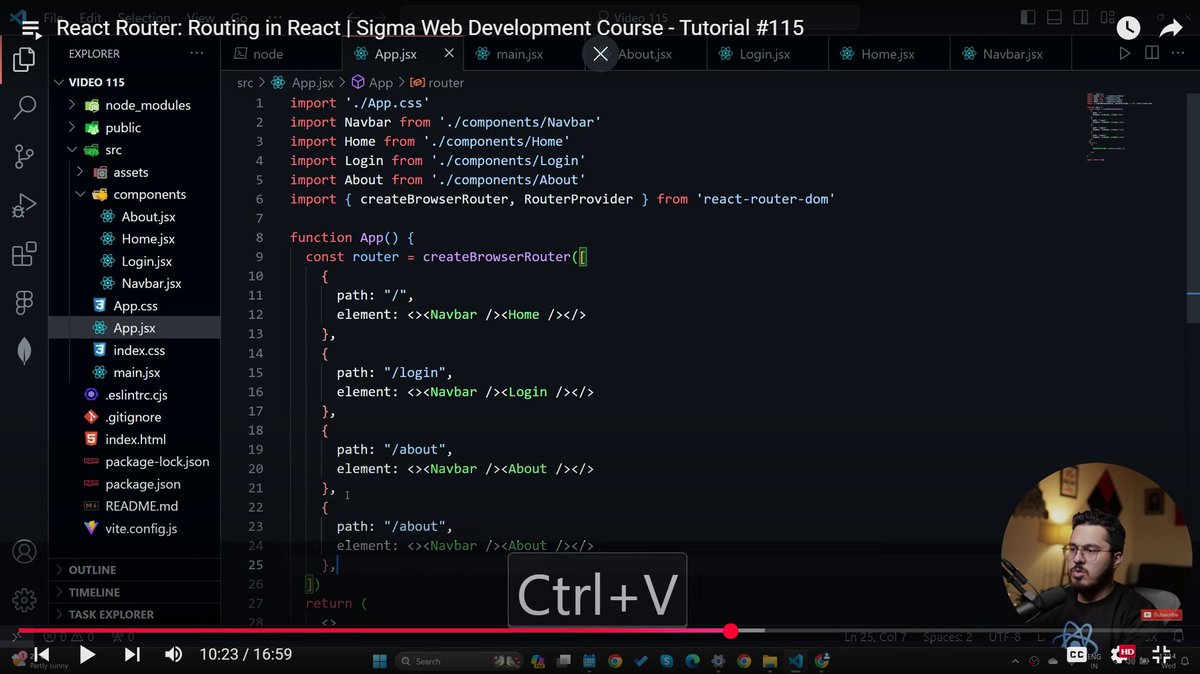Open the YouTube playlist menu icon

pyautogui.click(x=31, y=29)
